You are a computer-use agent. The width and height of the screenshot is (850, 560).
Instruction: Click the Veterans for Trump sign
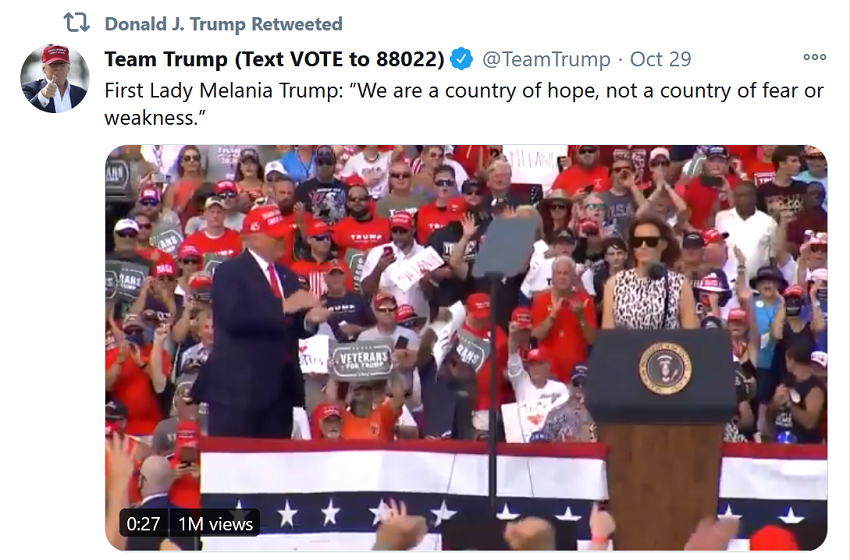[363, 361]
